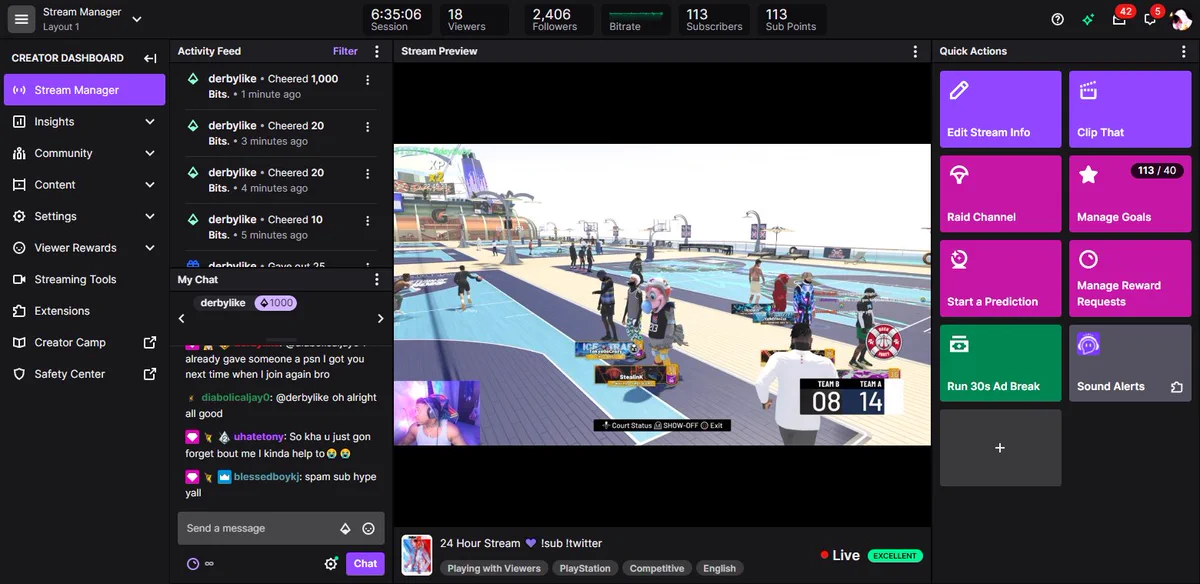The width and height of the screenshot is (1200, 584).
Task: Open options for Cheered 1,000 activity
Action: click(x=367, y=80)
